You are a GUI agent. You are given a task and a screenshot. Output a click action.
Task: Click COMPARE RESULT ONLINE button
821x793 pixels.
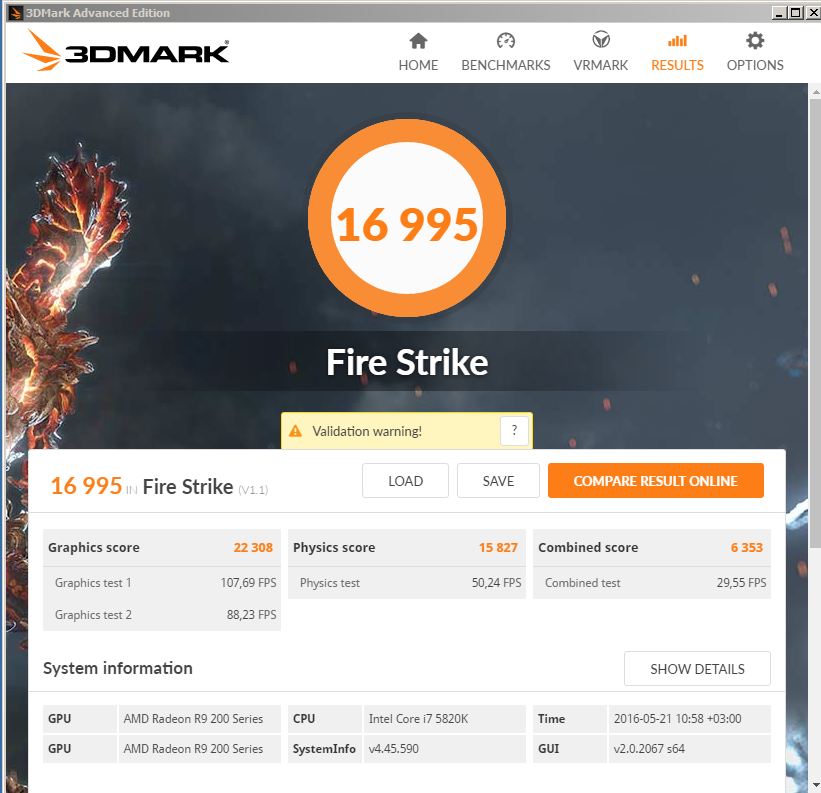656,481
